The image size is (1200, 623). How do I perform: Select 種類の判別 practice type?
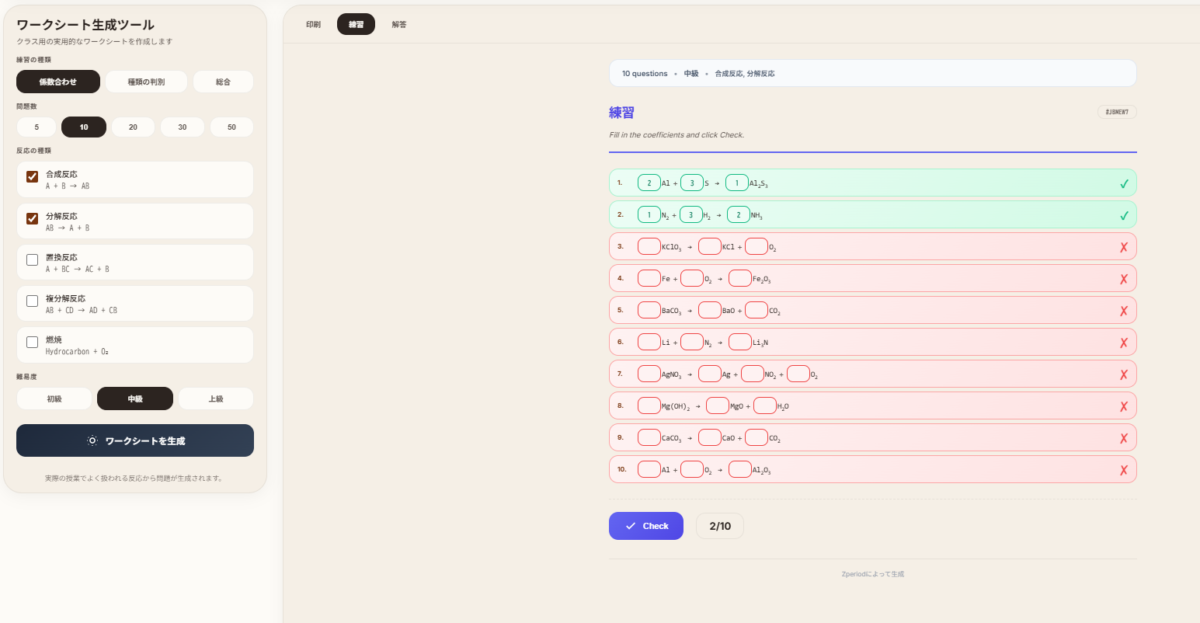(x=146, y=82)
